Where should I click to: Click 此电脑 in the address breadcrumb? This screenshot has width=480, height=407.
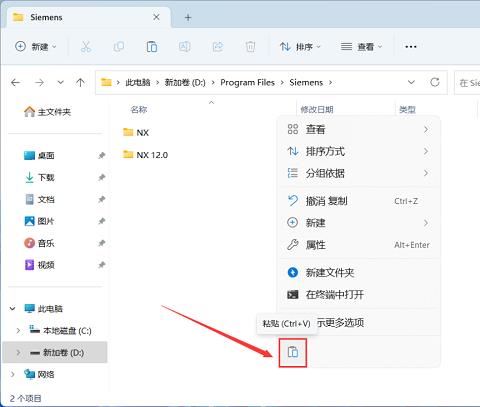138,82
